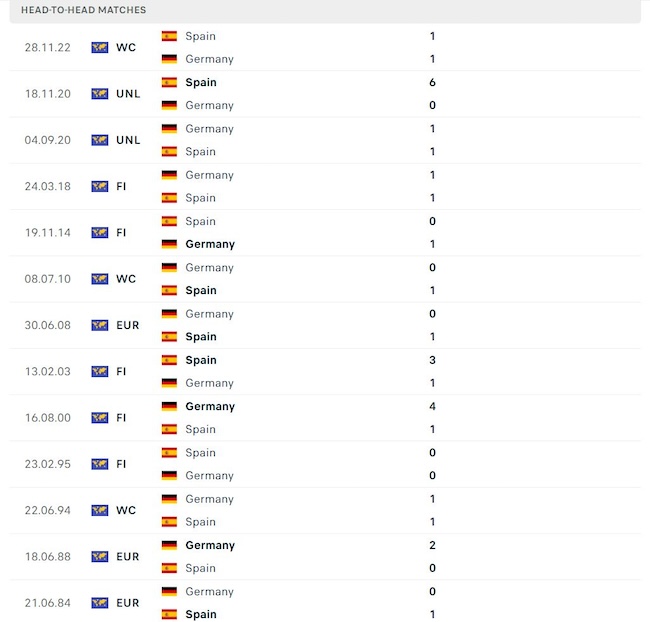The image size is (650, 622).
Task: Click Spain's flag in the 28.11.22 match
Action: 169,36
